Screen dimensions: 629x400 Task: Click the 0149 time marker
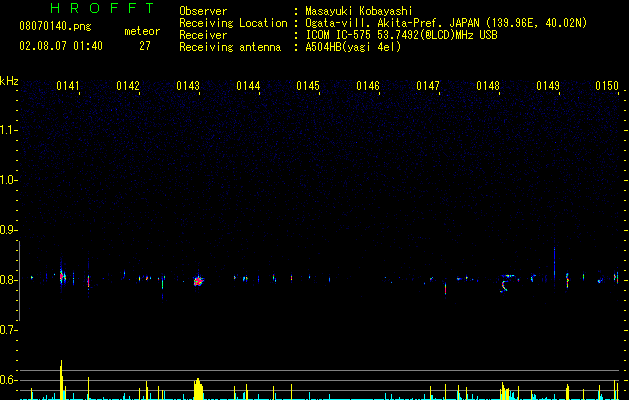[548, 86]
